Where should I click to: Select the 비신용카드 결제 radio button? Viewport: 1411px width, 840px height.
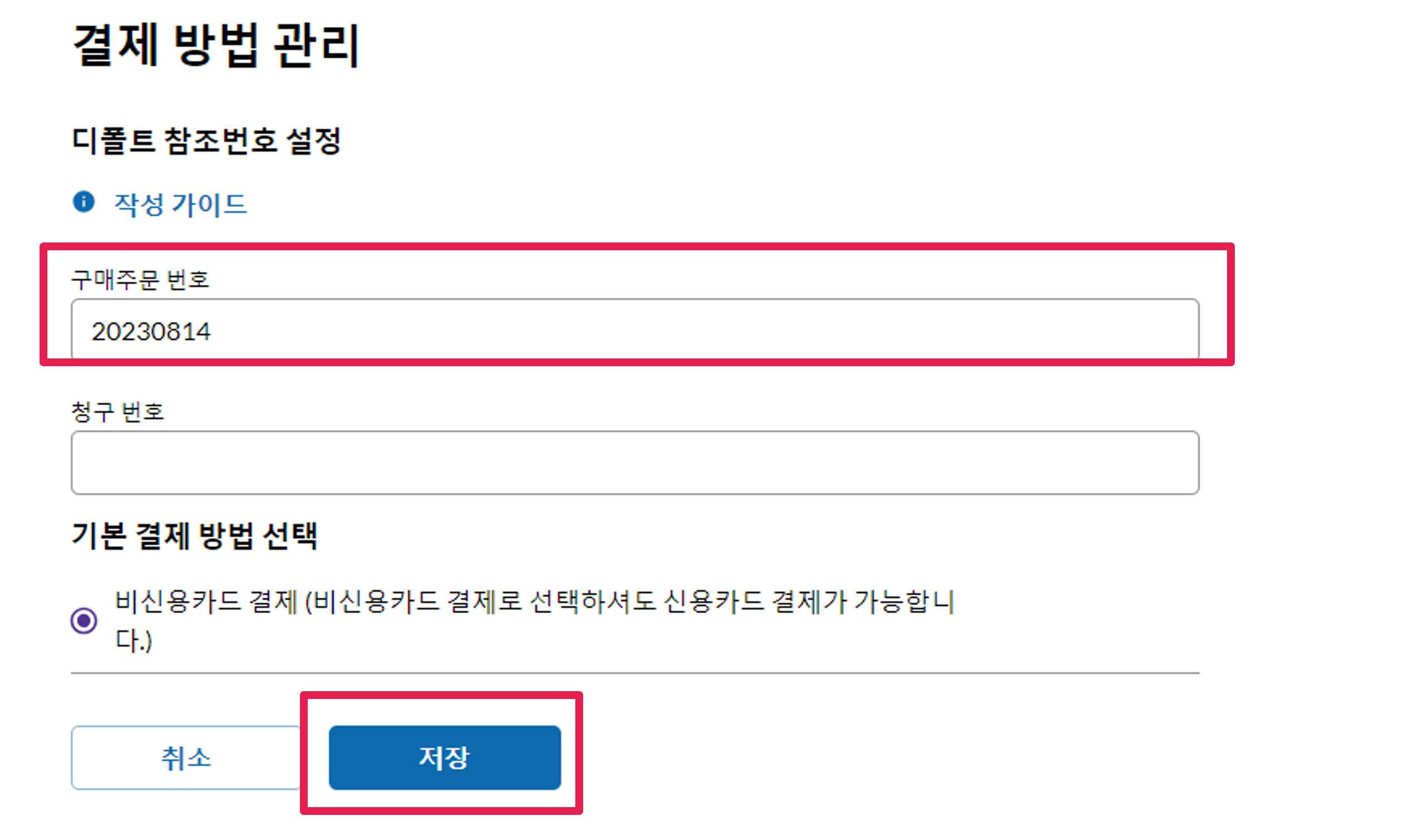pos(84,620)
